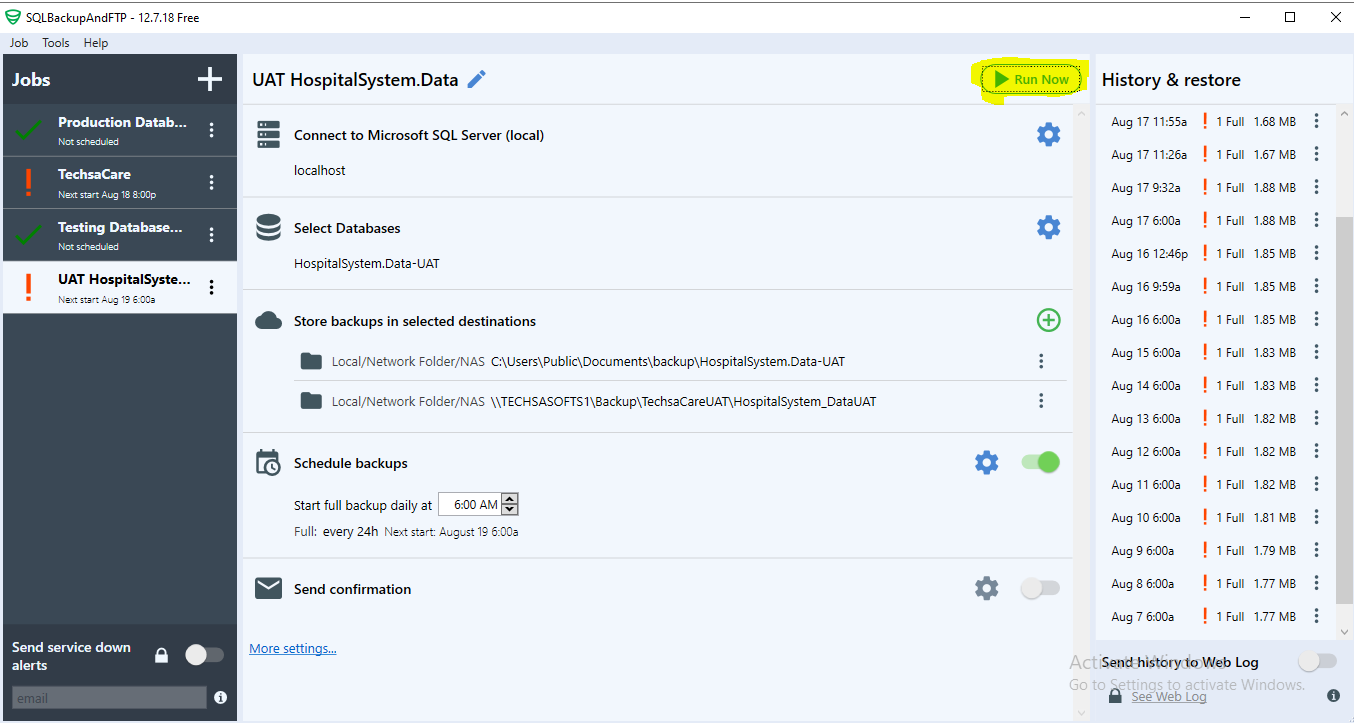Click info icon next to See Web Log

pyautogui.click(x=1333, y=696)
